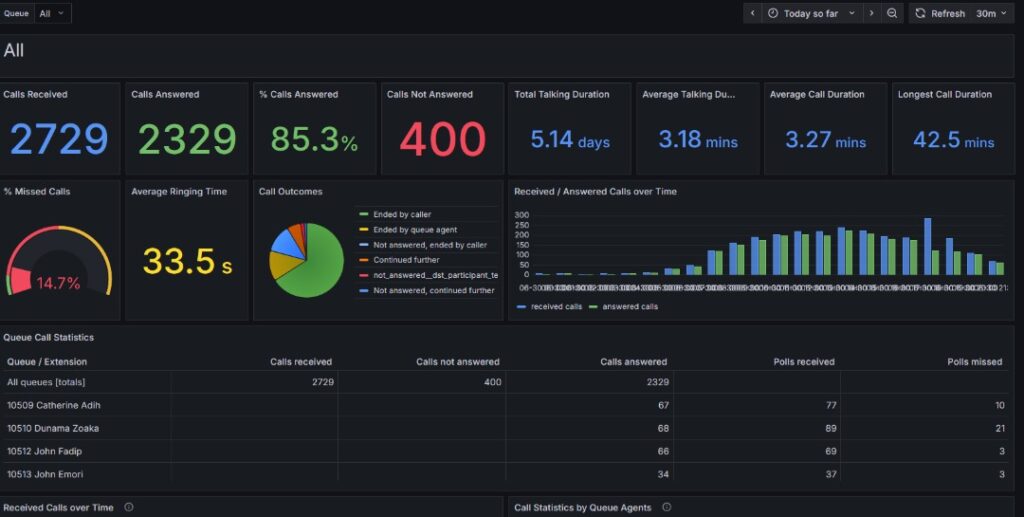Click the zoom out magnifier icon

(x=892, y=13)
